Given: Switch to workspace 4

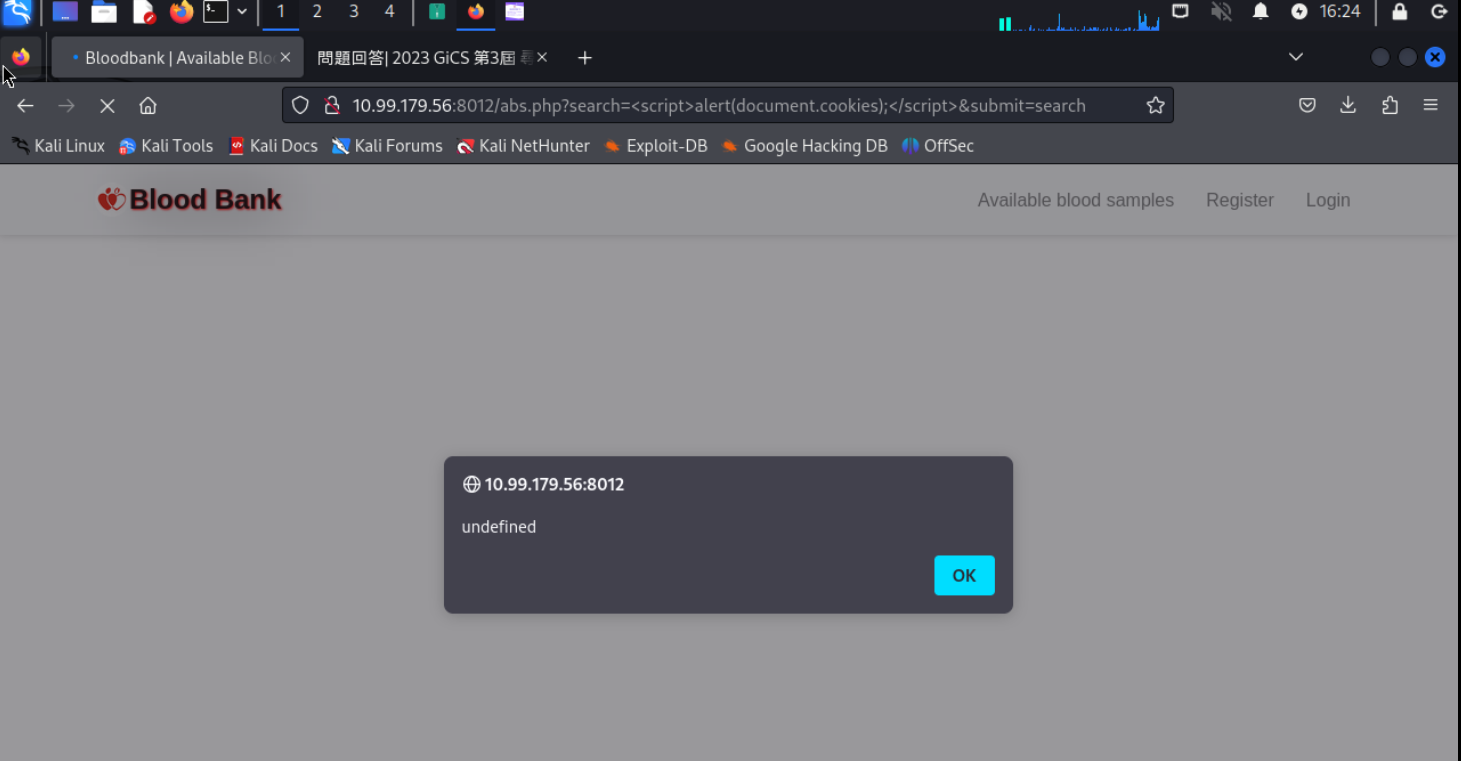Looking at the screenshot, I should [389, 12].
